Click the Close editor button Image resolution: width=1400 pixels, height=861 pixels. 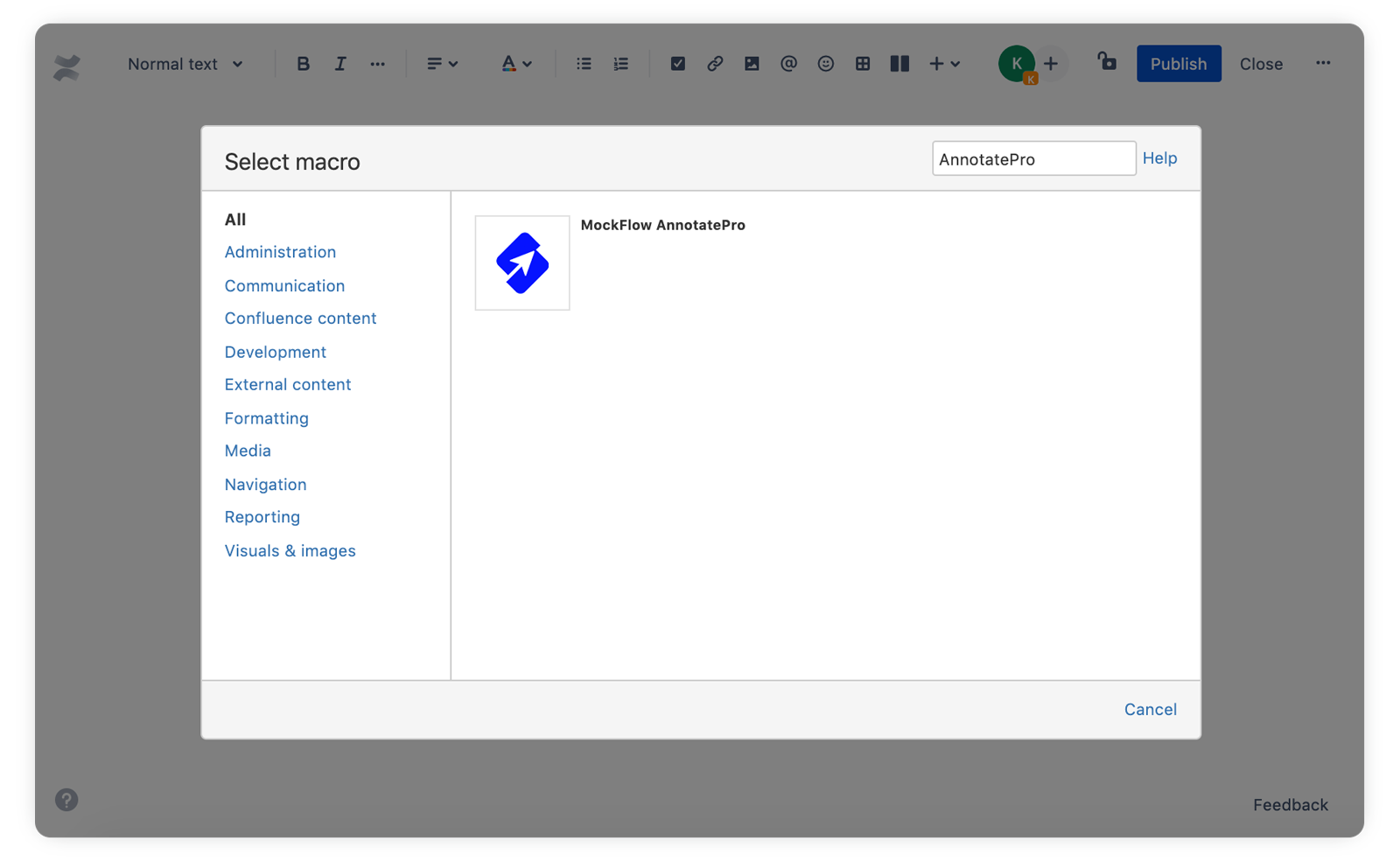click(x=1261, y=64)
